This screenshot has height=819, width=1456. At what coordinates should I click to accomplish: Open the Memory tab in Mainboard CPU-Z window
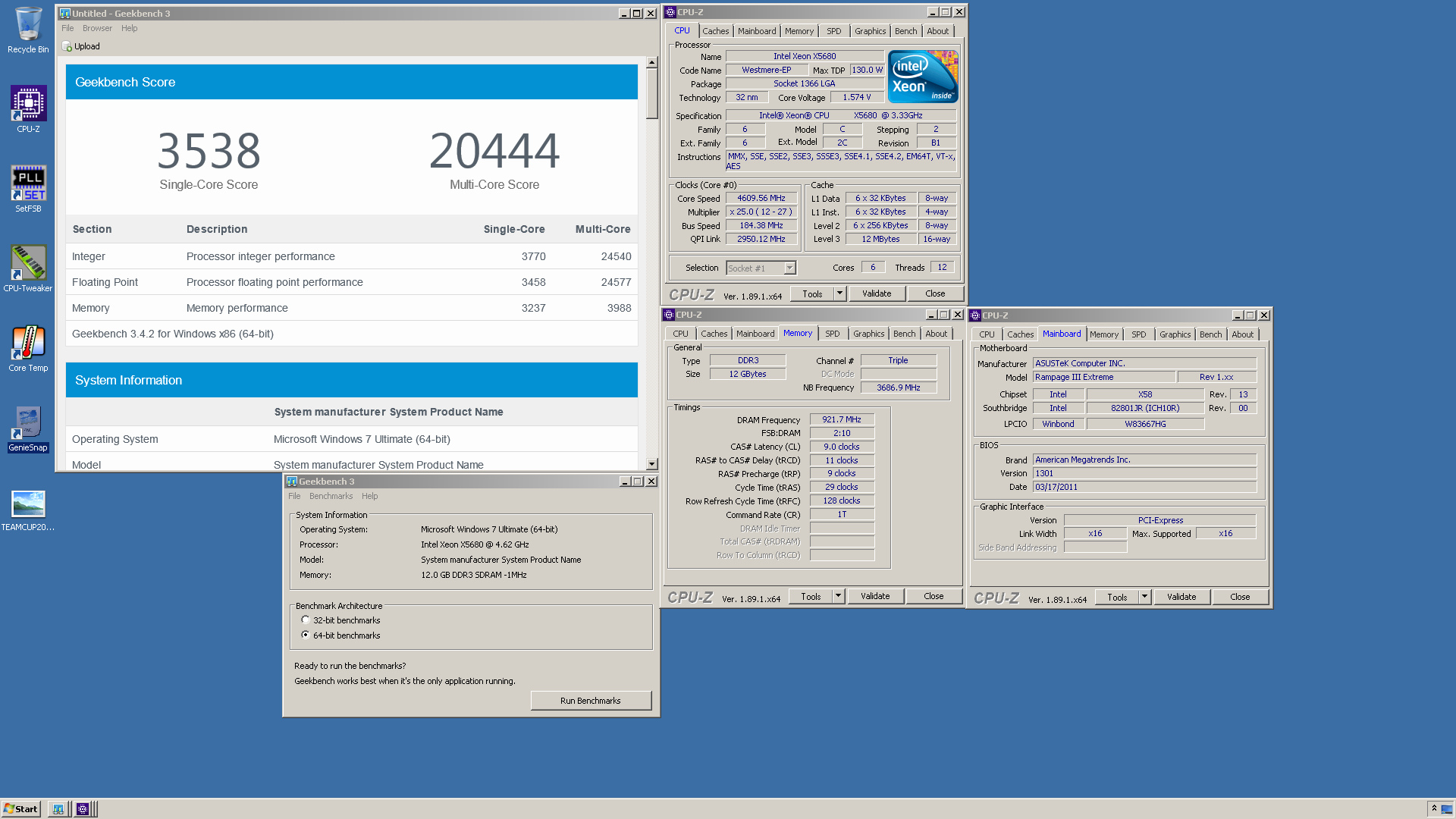point(1103,334)
